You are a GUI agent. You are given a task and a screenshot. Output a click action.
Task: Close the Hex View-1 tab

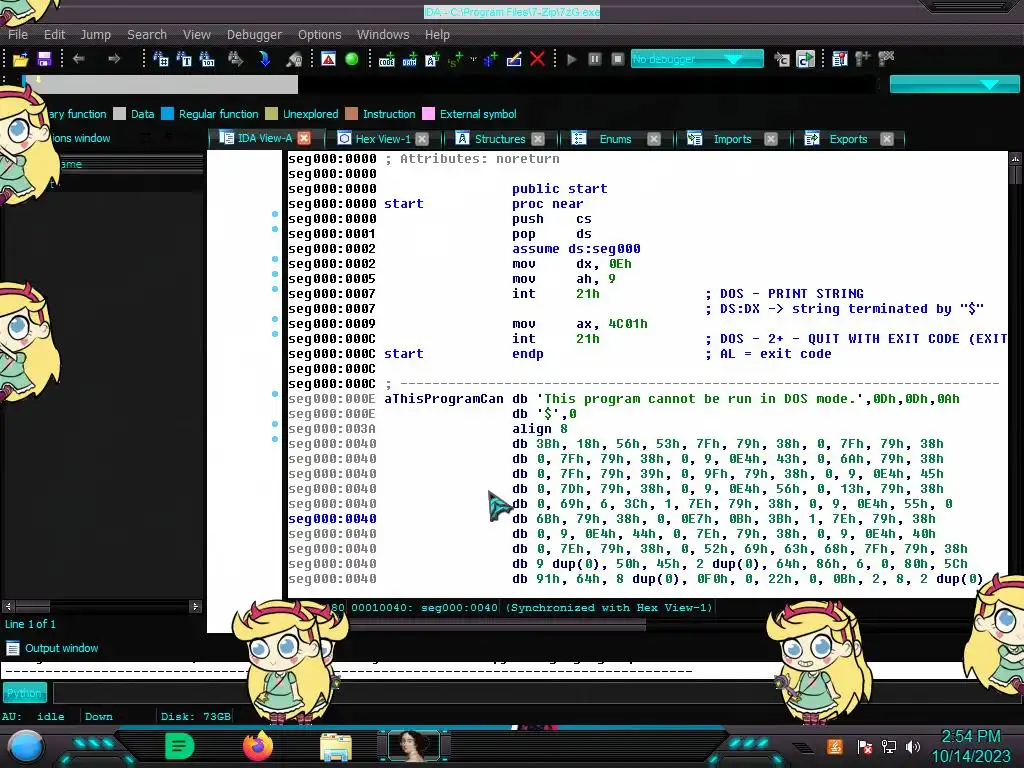422,138
